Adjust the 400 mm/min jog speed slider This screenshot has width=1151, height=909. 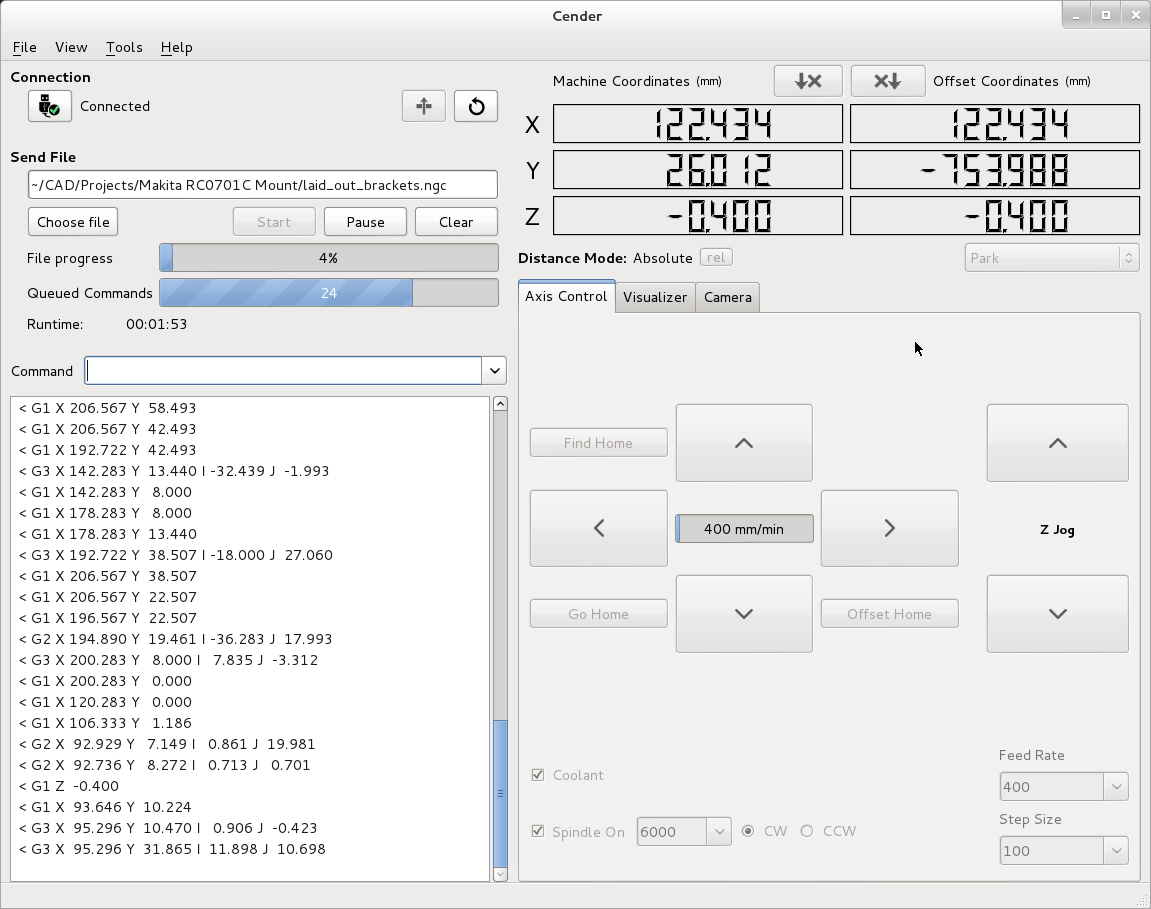743,529
